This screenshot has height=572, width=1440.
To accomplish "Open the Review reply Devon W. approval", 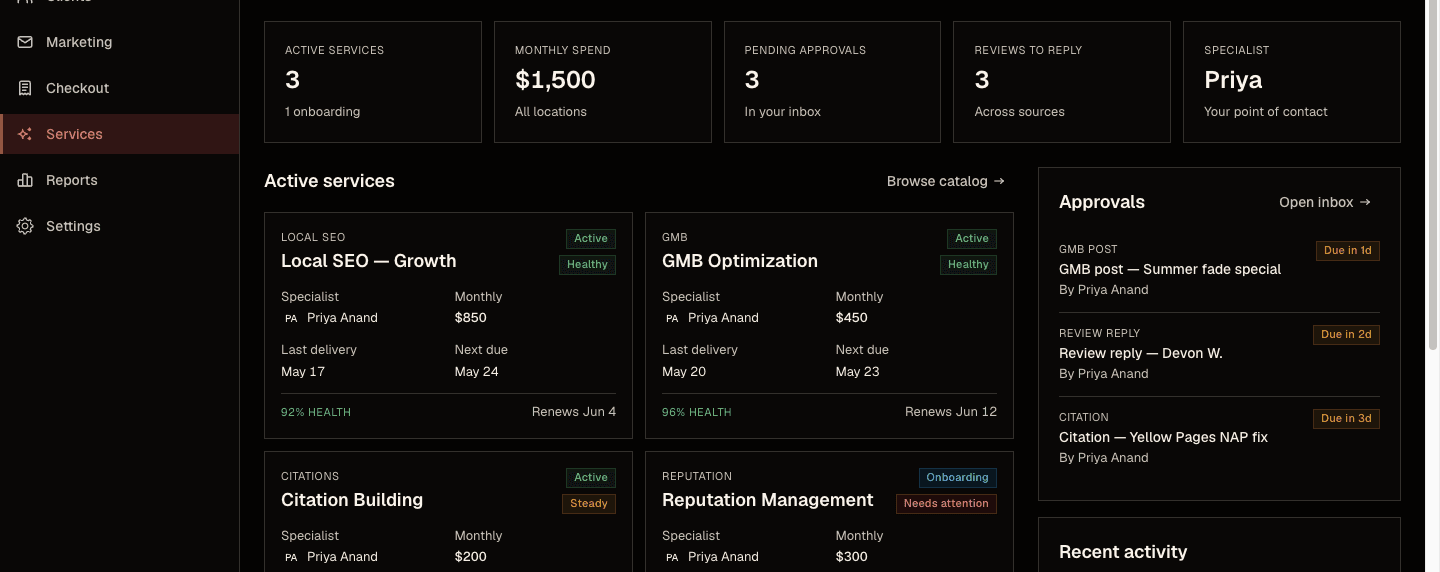I will tap(1141, 353).
